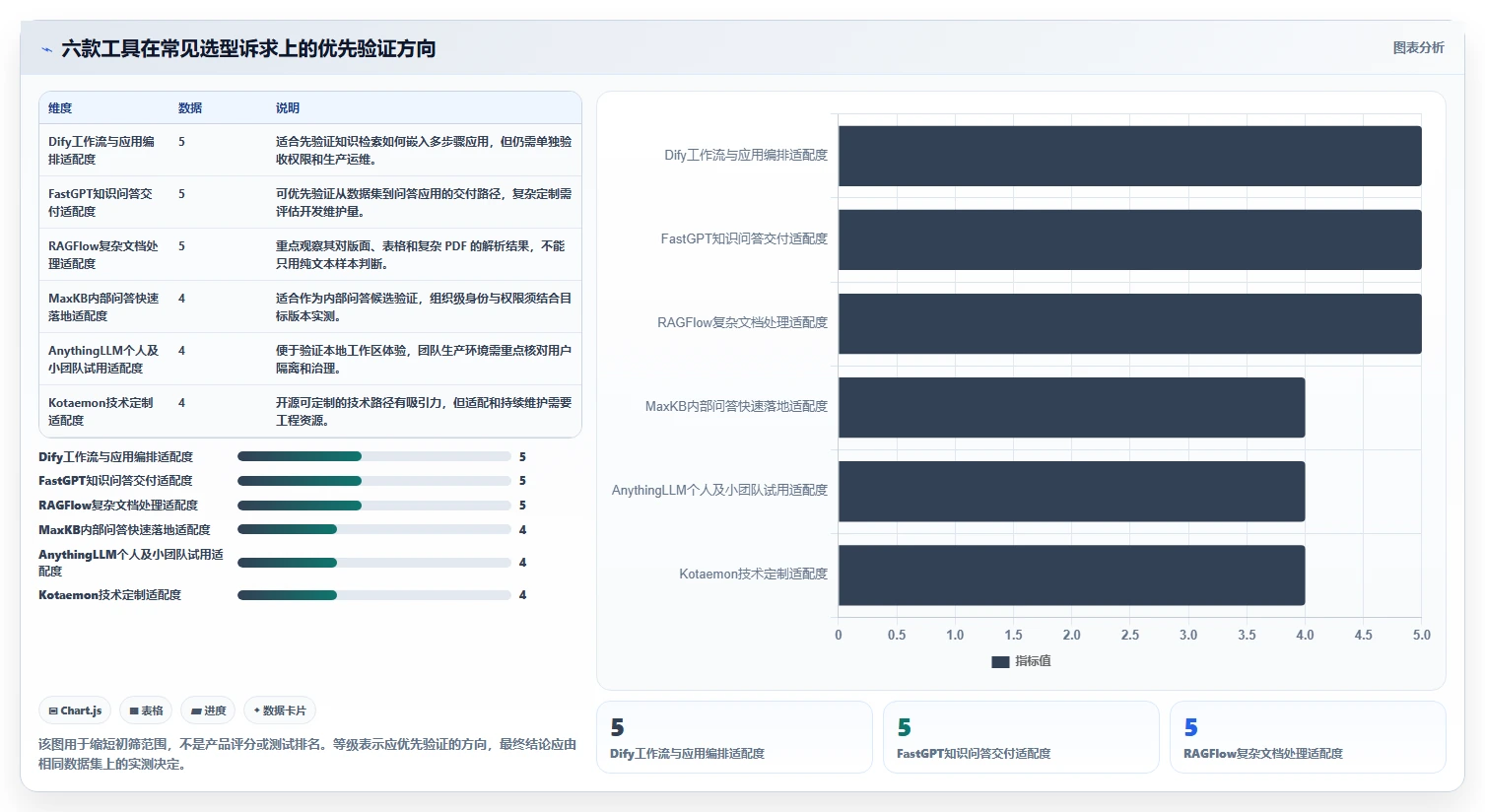
Task: Click the FastGPT知识问答交付适配度 progress bar
Action: [x=374, y=481]
